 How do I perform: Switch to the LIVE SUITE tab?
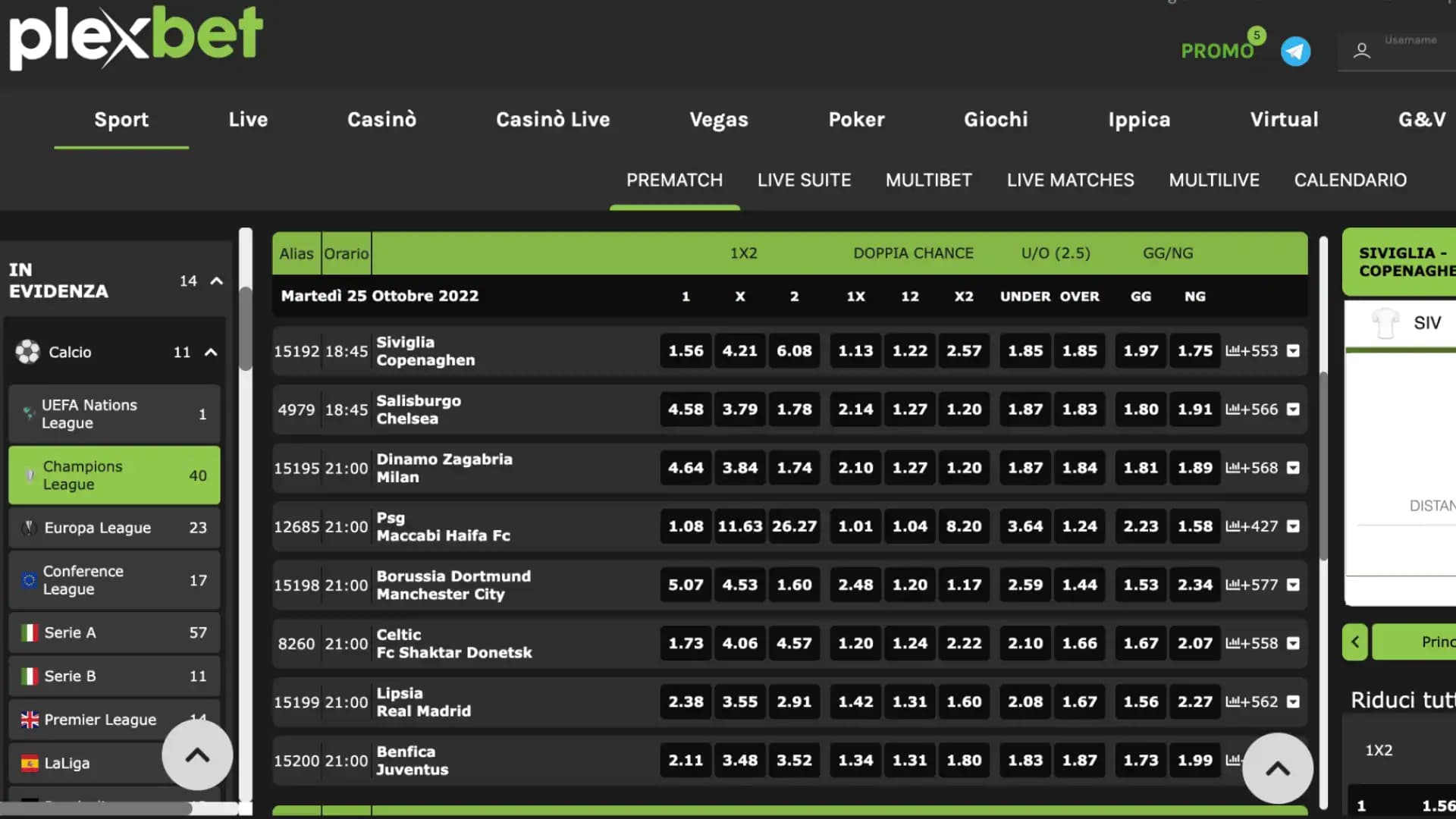tap(804, 180)
